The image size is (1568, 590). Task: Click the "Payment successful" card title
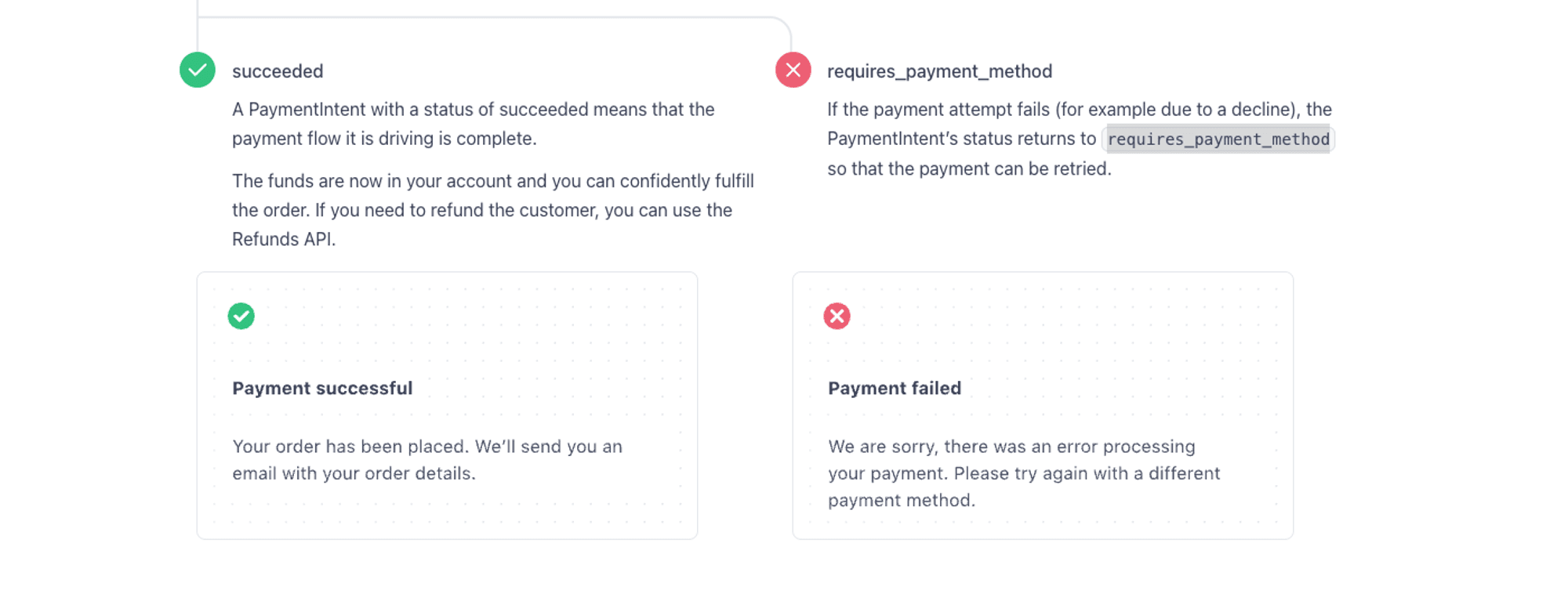[x=322, y=388]
